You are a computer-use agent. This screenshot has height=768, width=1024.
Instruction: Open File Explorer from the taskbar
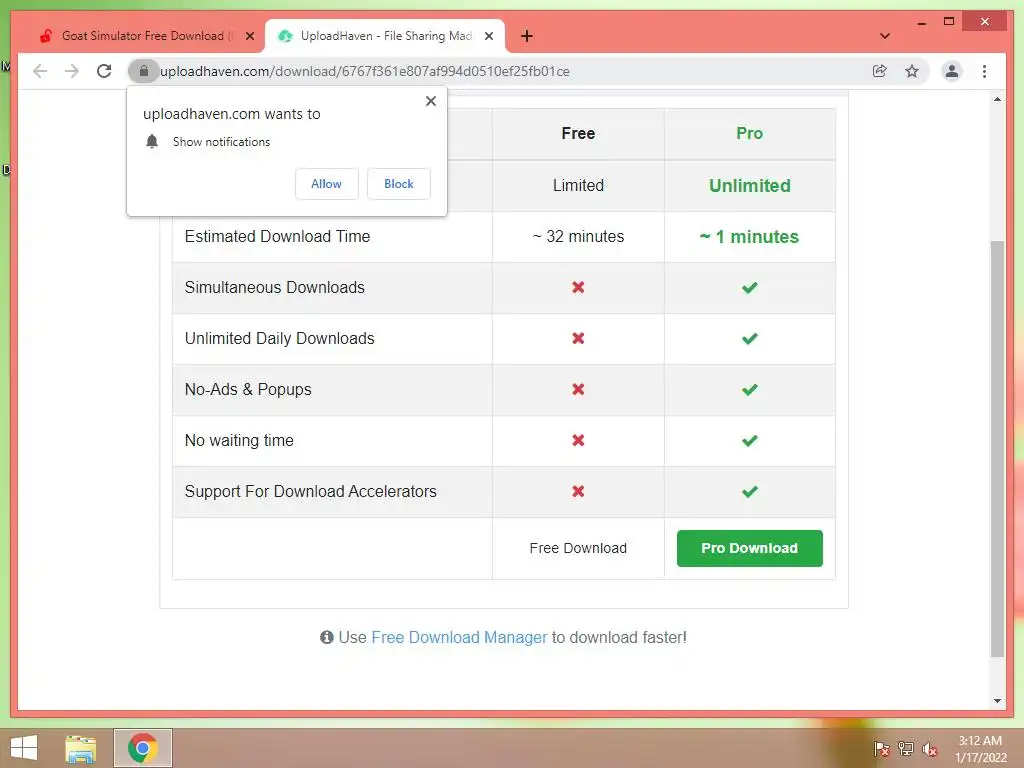80,748
